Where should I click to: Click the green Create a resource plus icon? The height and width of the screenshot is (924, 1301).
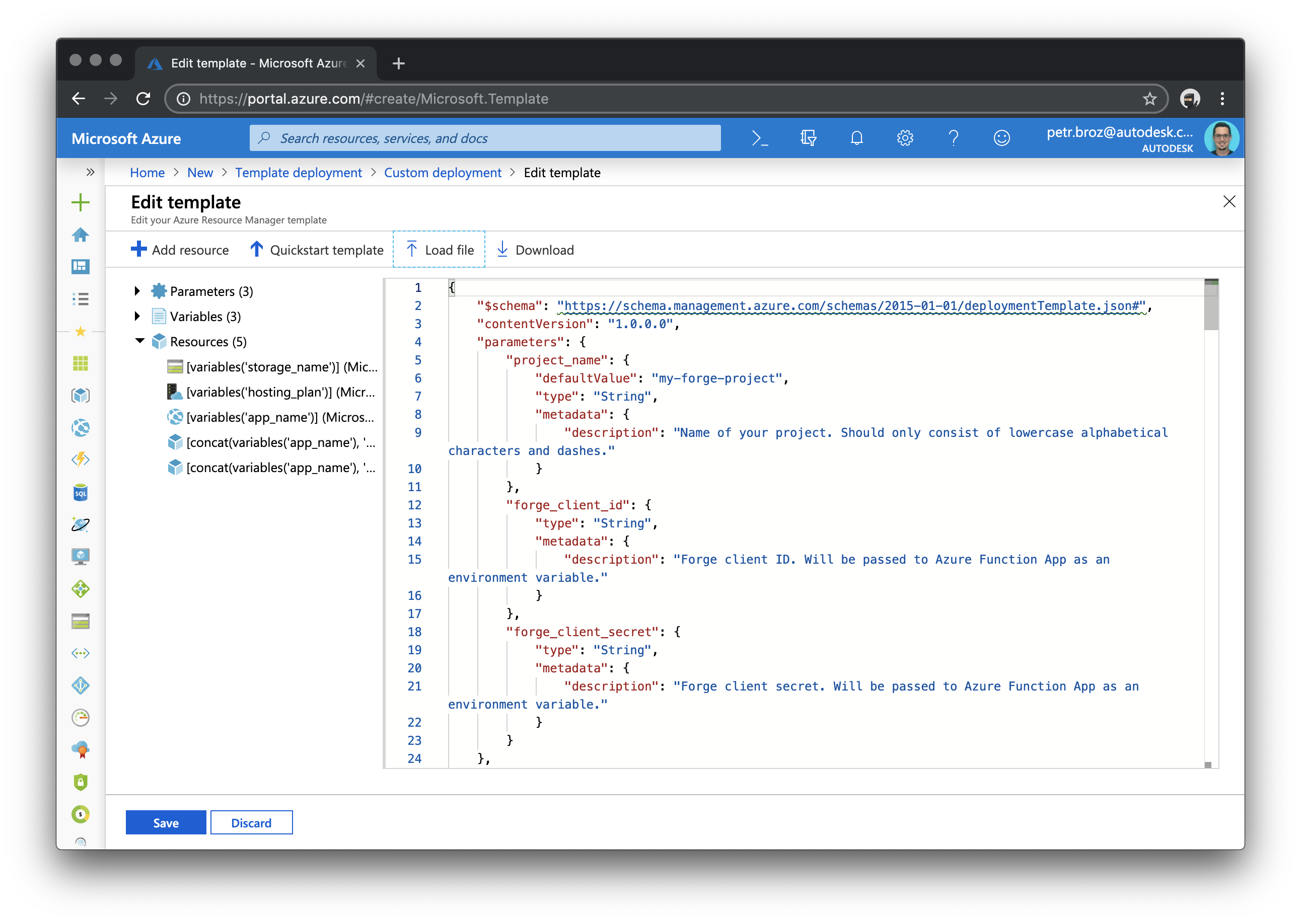81,202
